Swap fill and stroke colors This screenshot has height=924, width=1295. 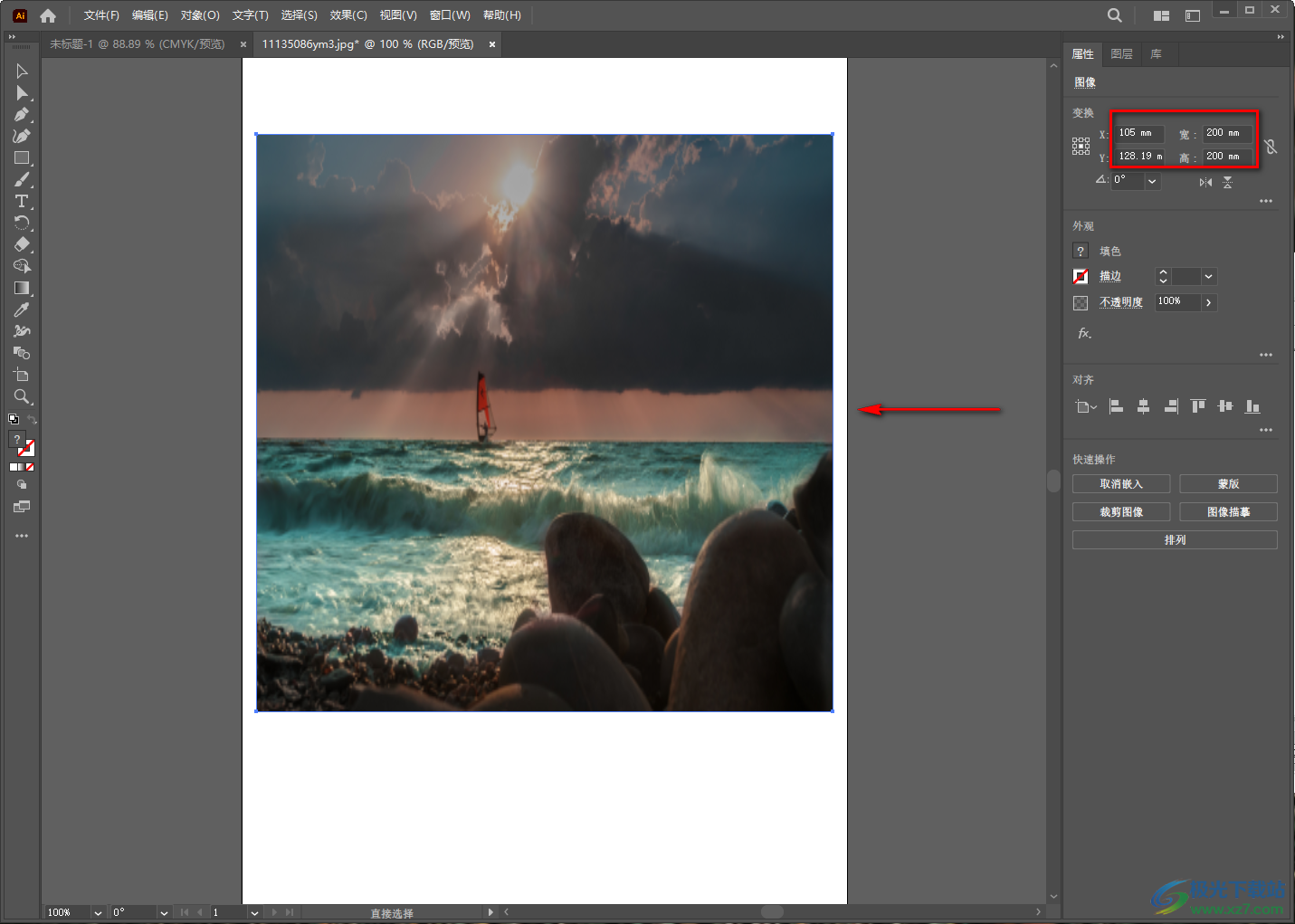tap(32, 419)
